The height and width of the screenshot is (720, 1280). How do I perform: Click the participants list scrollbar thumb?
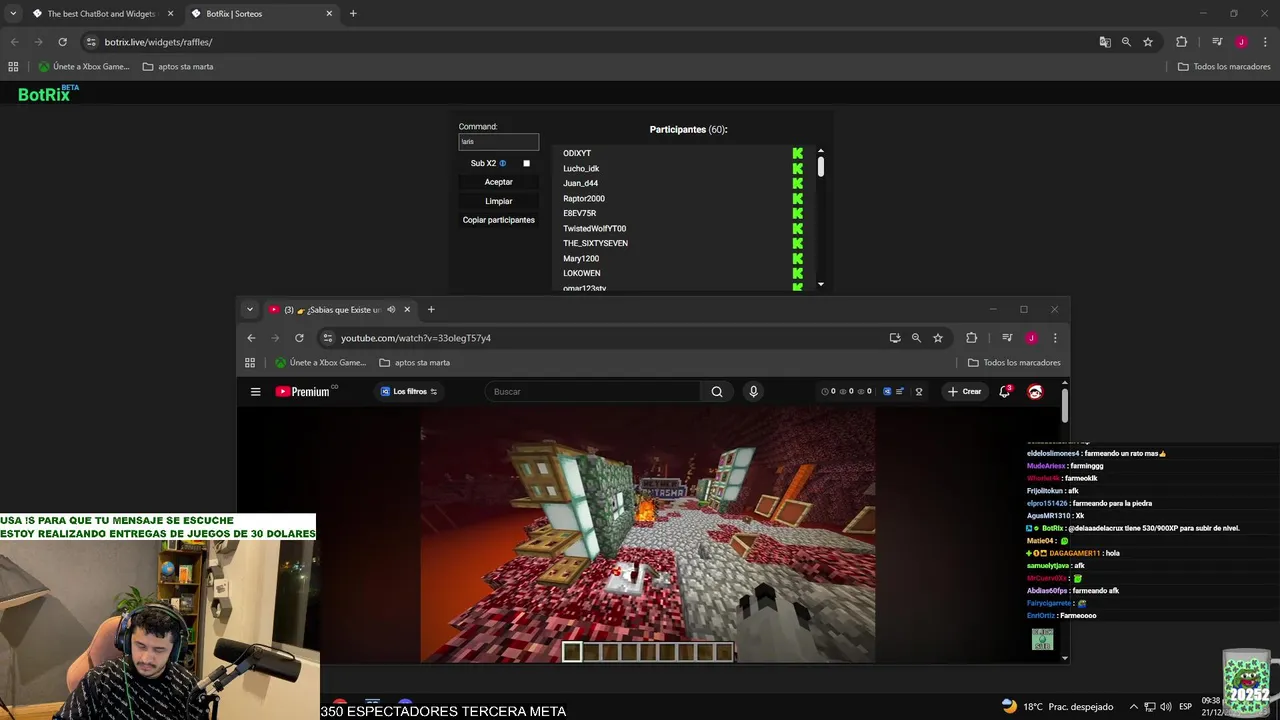821,167
